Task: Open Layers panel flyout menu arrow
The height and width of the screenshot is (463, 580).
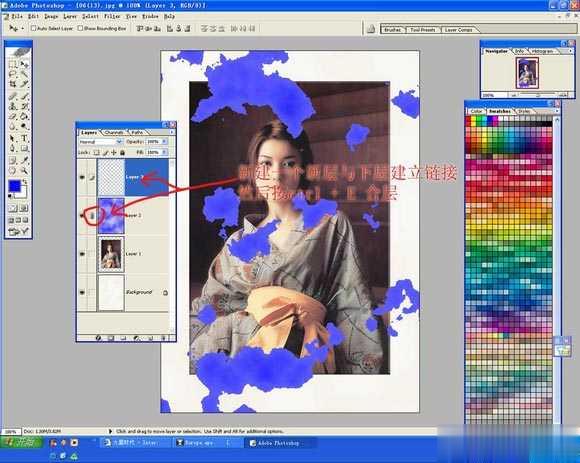Action: (x=172, y=132)
